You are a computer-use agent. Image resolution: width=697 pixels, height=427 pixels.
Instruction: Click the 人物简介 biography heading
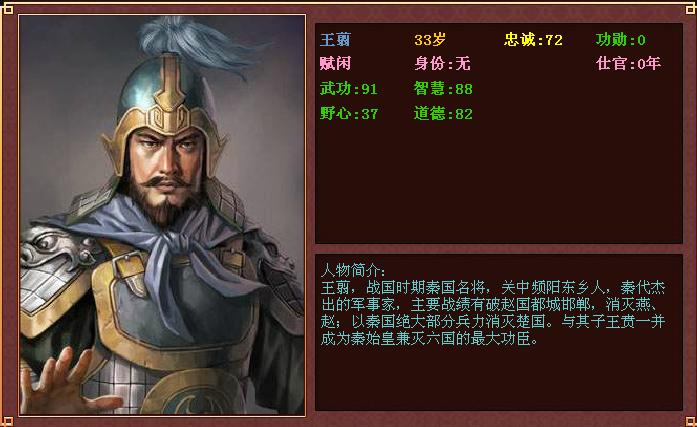(353, 270)
